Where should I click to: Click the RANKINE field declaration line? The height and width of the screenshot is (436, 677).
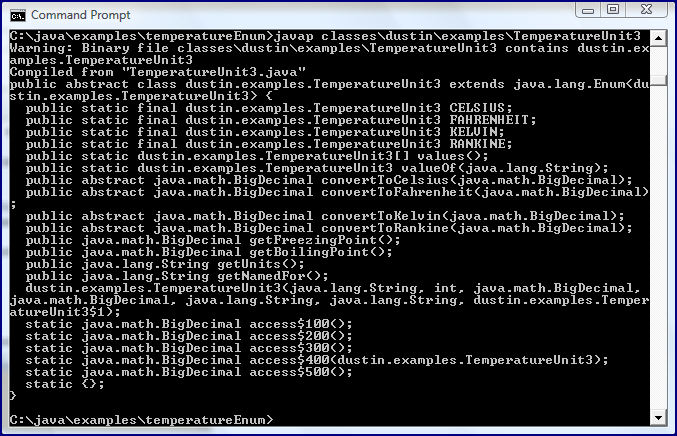pyautogui.click(x=269, y=144)
